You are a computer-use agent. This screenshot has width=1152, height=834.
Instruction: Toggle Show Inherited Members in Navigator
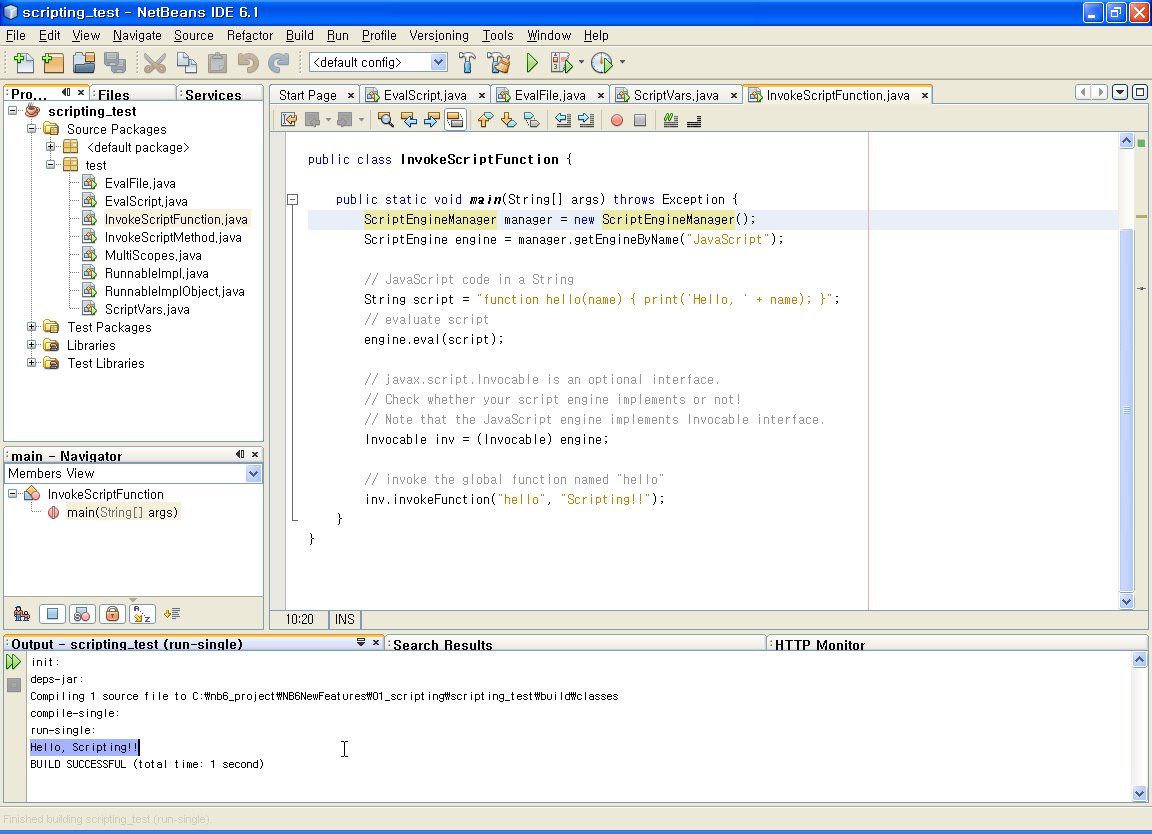pyautogui.click(x=22, y=614)
